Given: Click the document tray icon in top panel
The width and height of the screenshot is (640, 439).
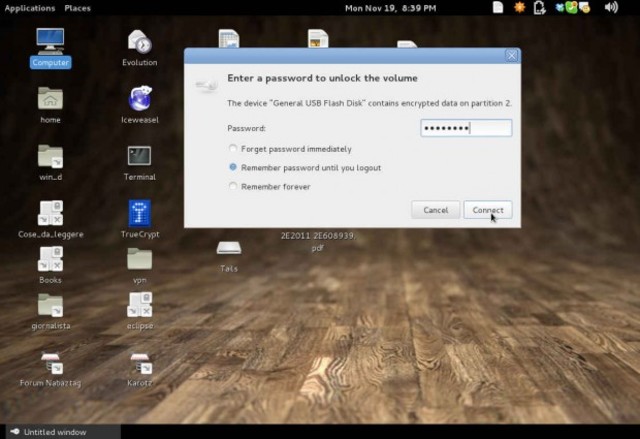Looking at the screenshot, I should click(498, 7).
